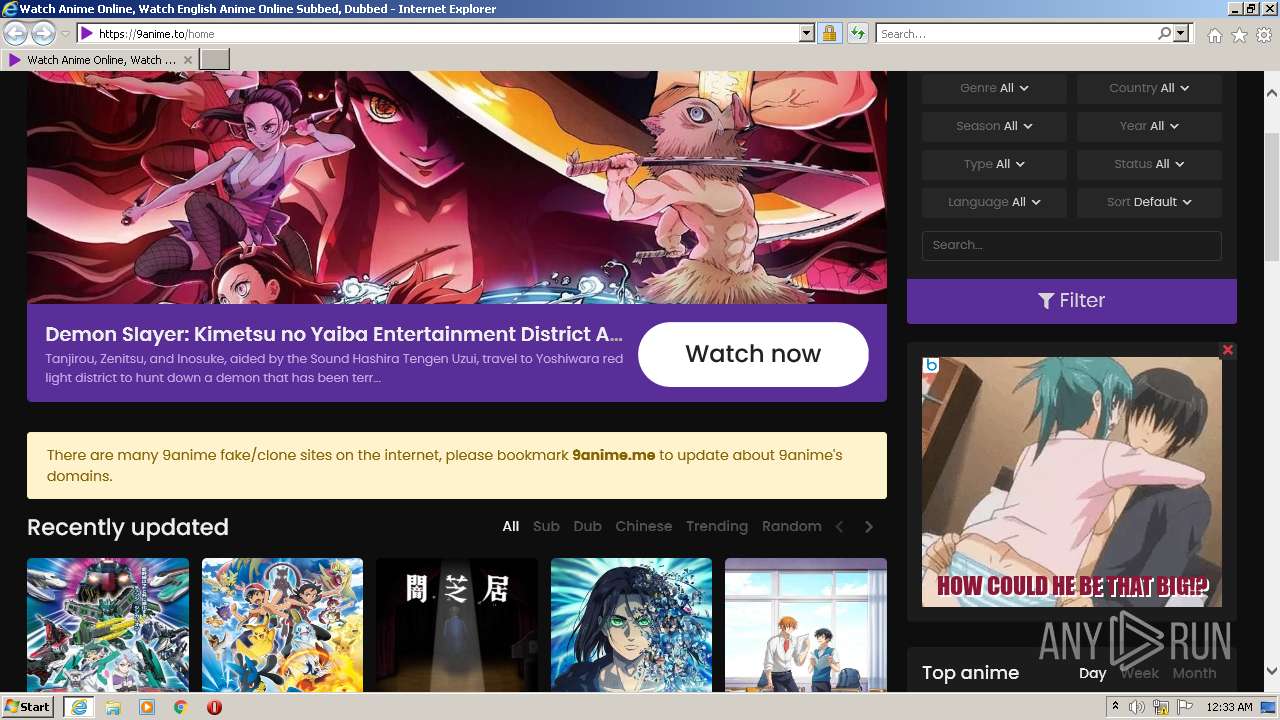Open the mecha robot anime poster
Image resolution: width=1280 pixels, height=720 pixels.
(108, 625)
